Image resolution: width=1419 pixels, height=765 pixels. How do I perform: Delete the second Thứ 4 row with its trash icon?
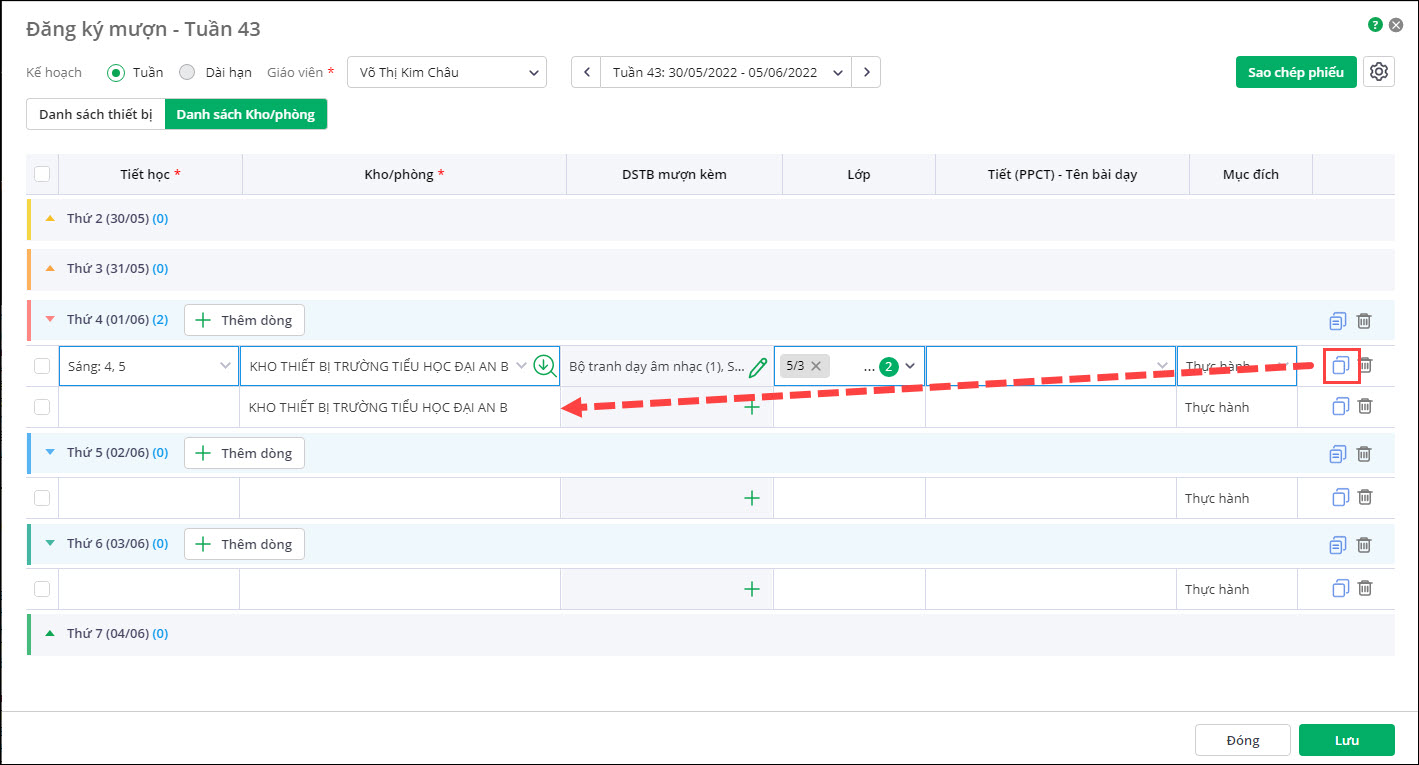tap(1365, 407)
